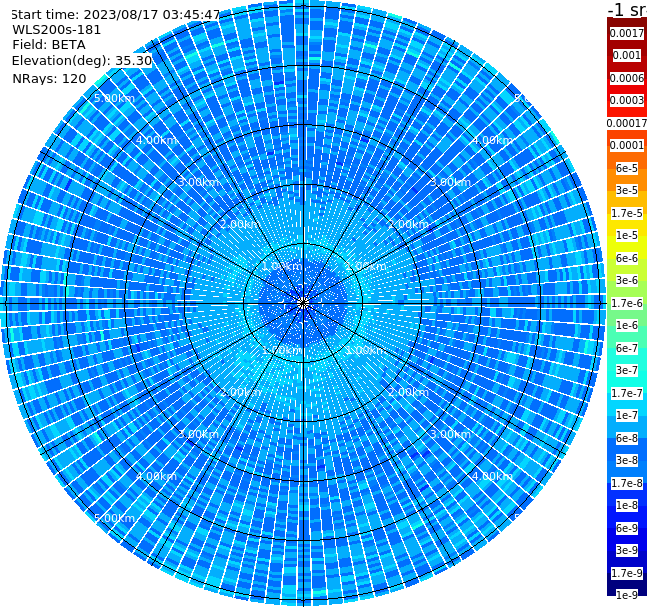Image resolution: width=647 pixels, height=607 pixels.
Task: Select the 2.00km label in the lower-left quadrant
Action: (x=241, y=392)
